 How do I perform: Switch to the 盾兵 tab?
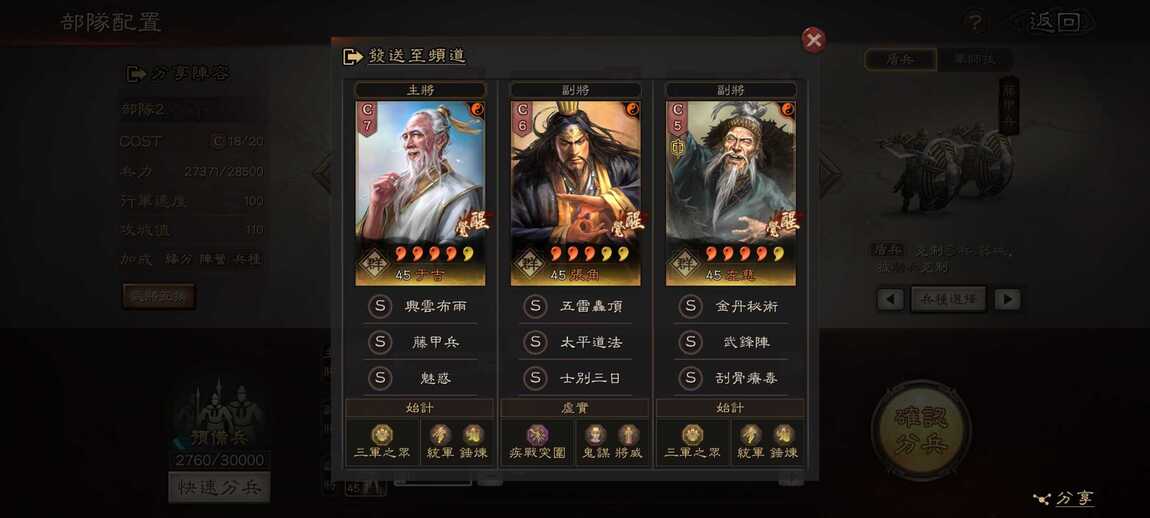(901, 59)
